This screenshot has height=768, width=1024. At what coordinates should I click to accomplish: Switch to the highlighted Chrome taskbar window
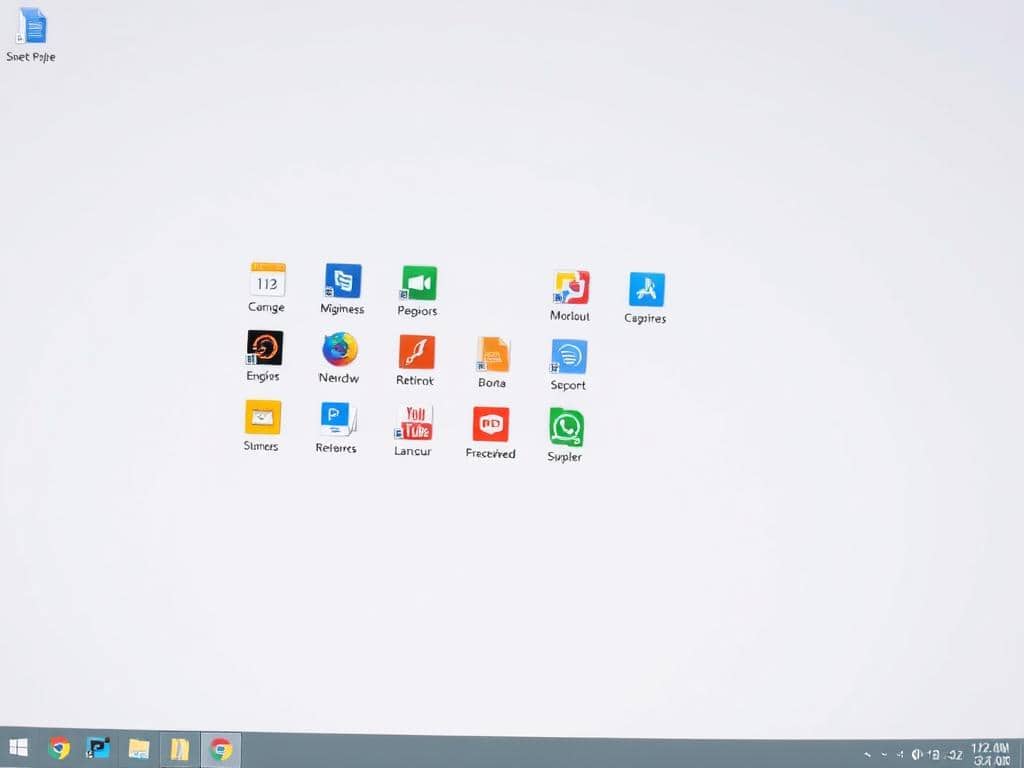pyautogui.click(x=221, y=749)
